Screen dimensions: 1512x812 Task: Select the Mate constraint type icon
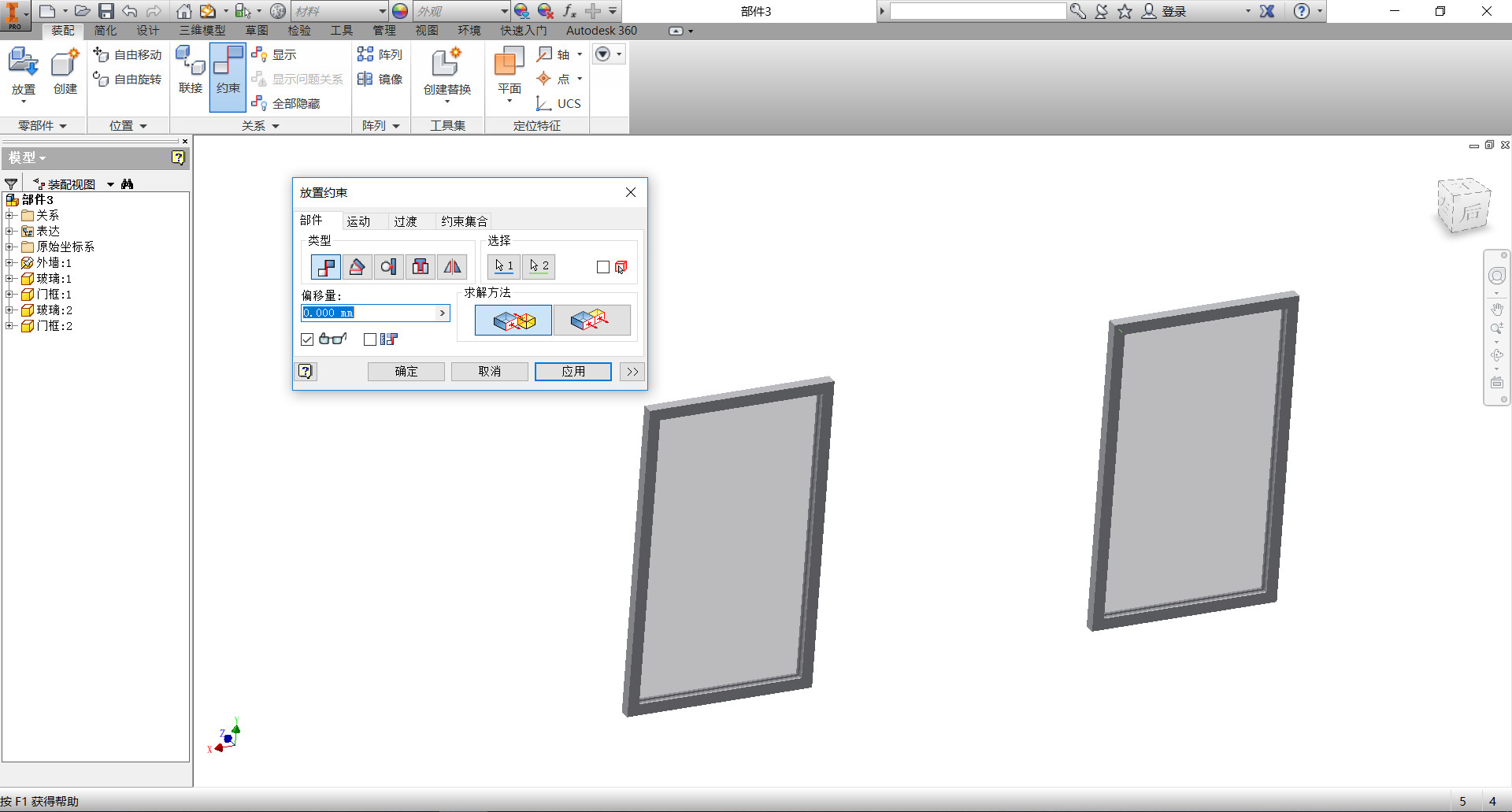click(325, 267)
